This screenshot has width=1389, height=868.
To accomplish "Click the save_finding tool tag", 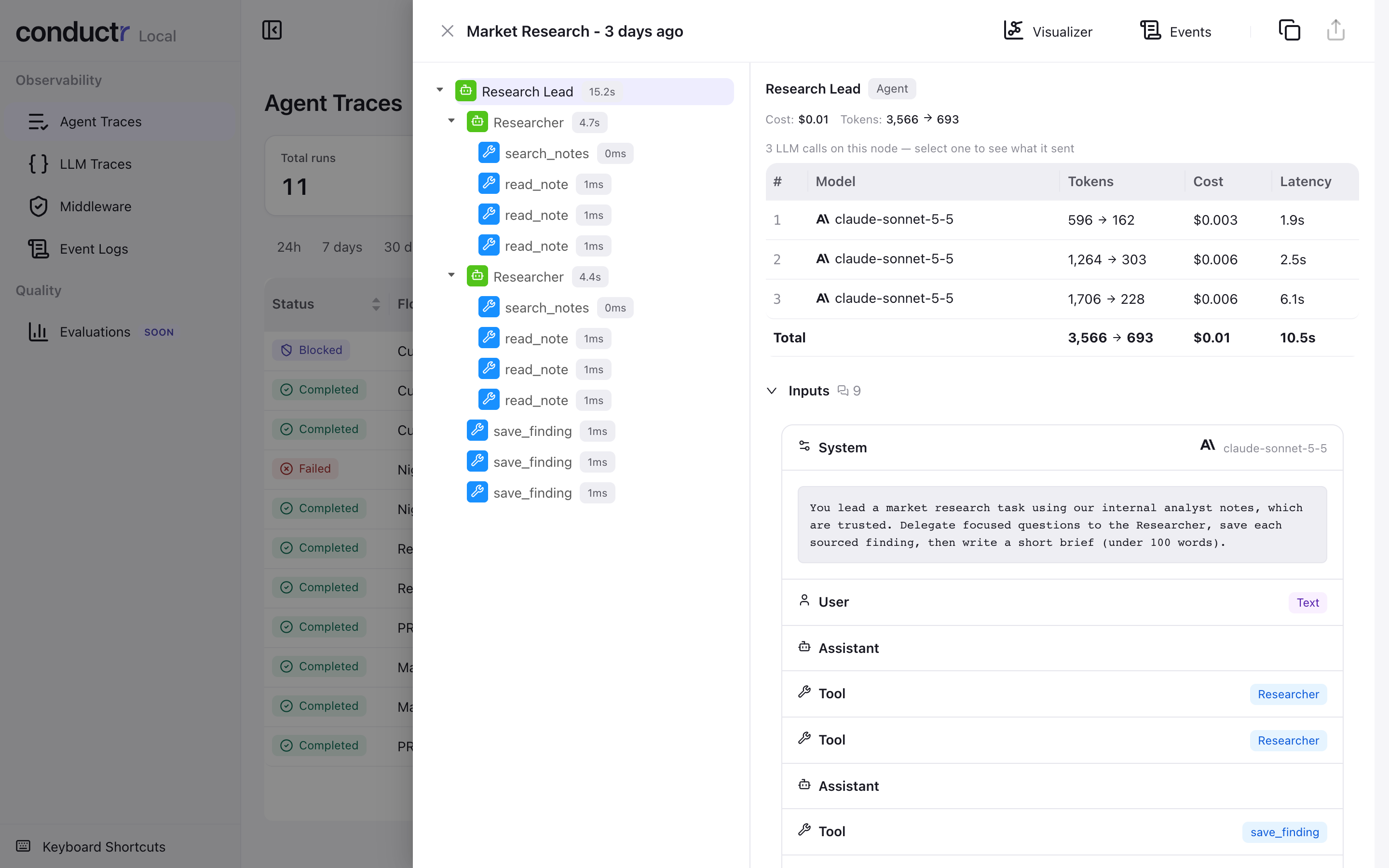I will pos(1284,832).
